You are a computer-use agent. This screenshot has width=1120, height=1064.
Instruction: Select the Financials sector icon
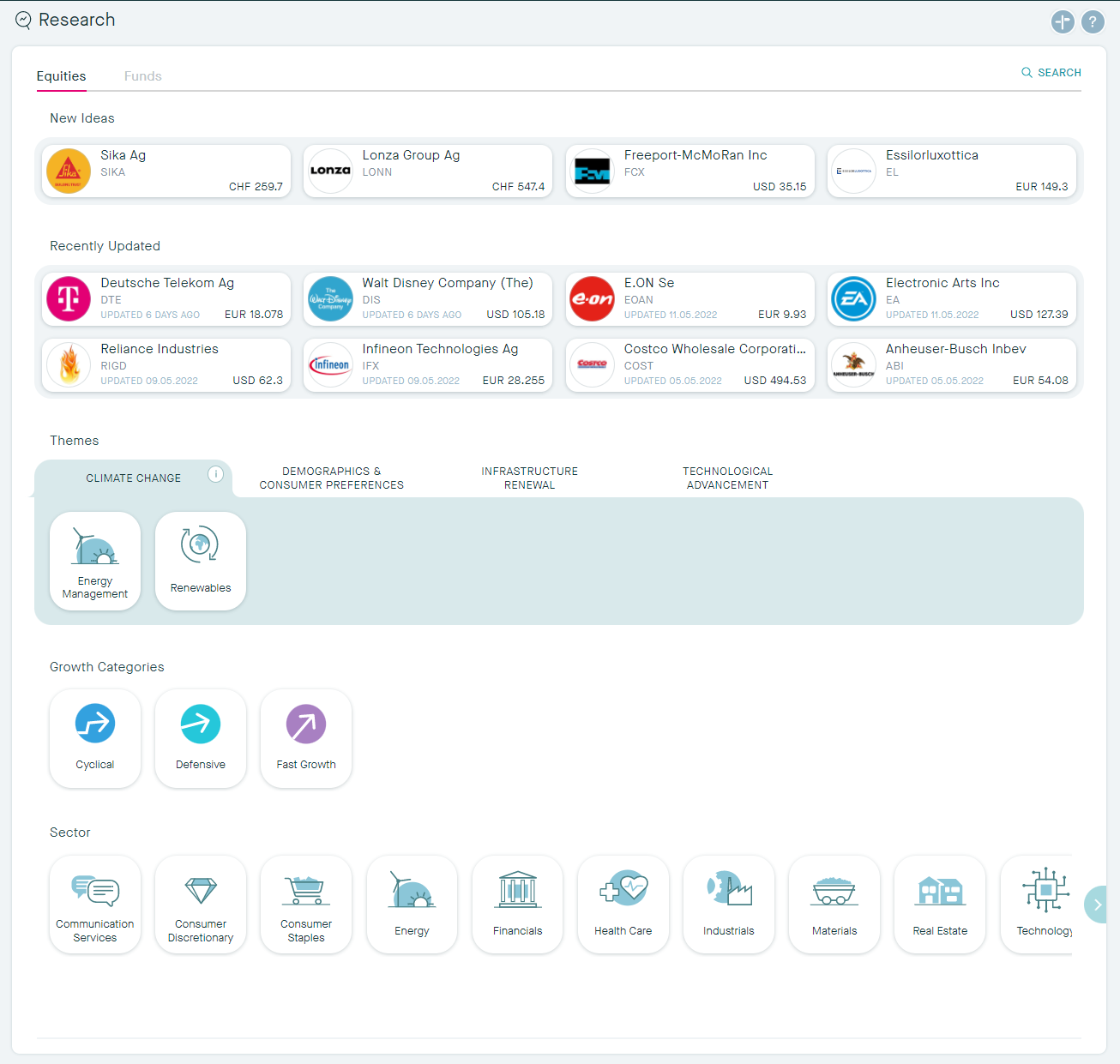[x=517, y=904]
